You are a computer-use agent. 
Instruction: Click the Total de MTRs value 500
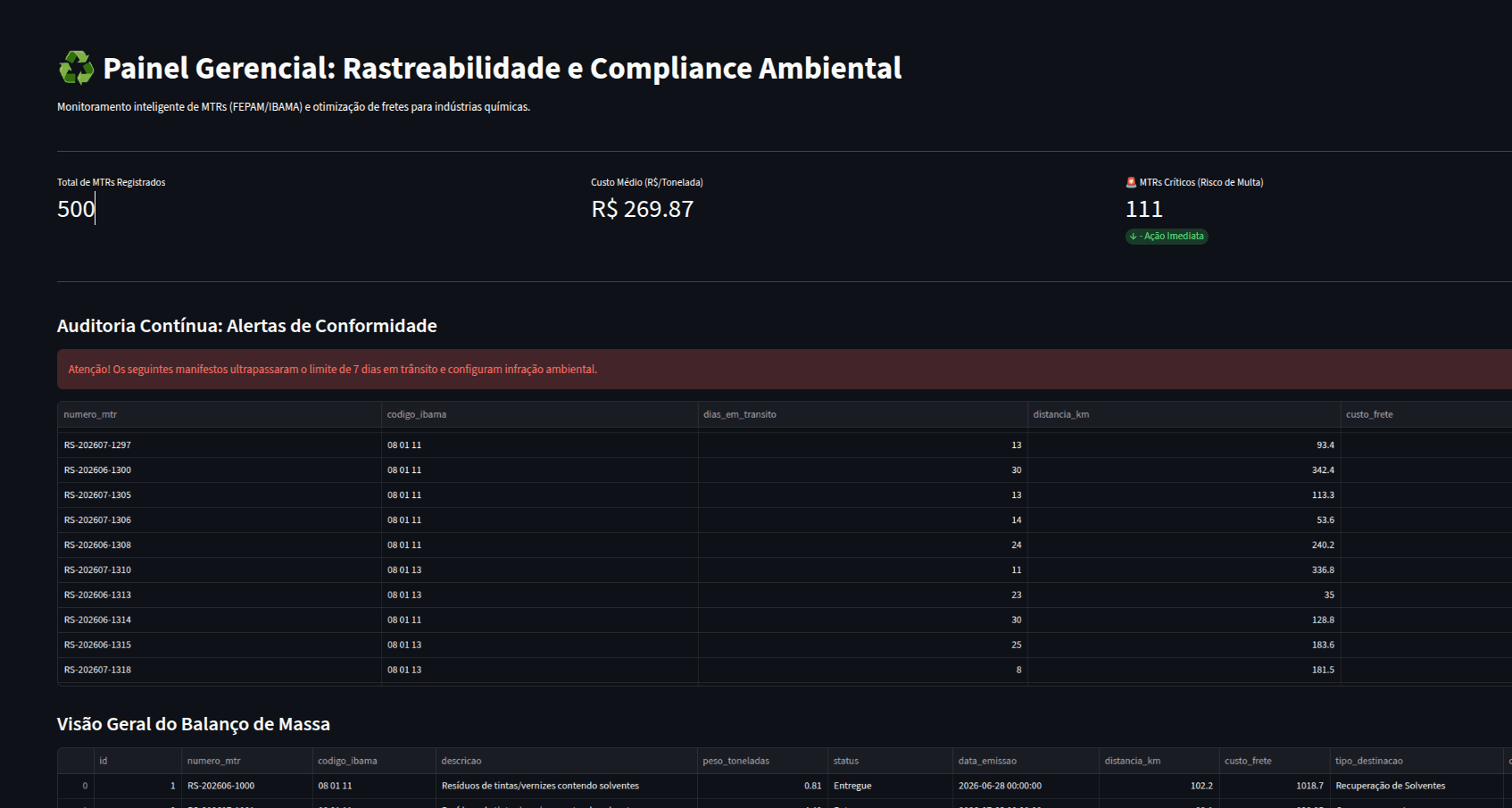(x=76, y=209)
